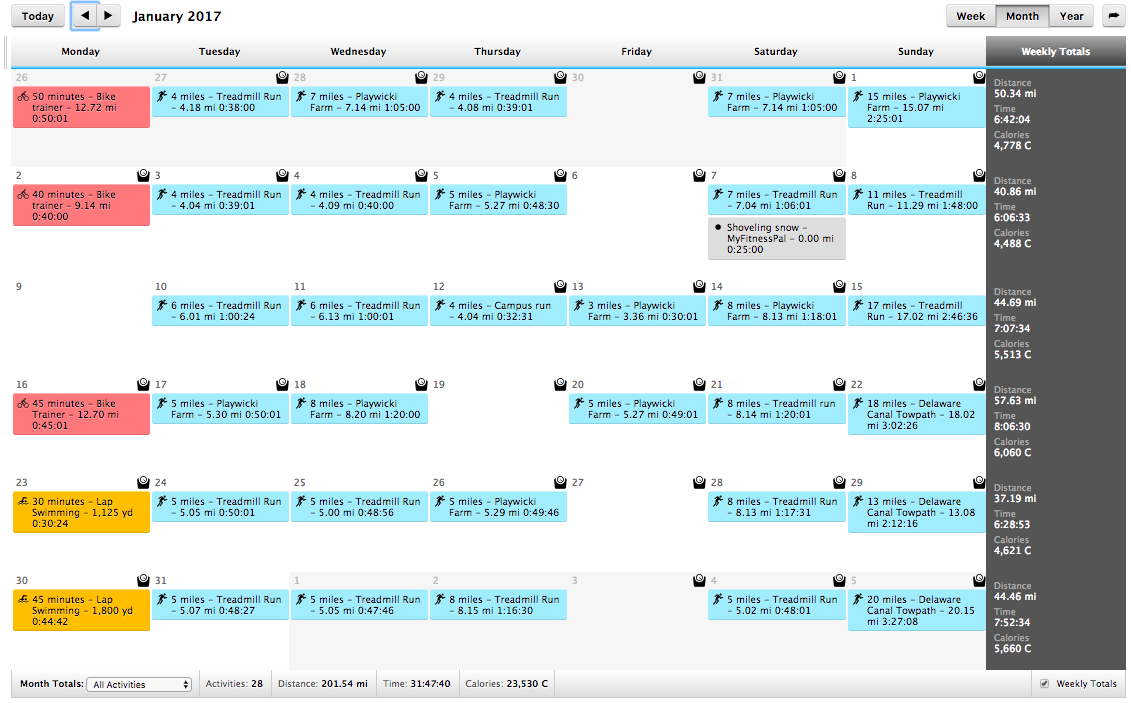Open the Shoveling snow MyFitnessPal entry
This screenshot has width=1131, height=703.
pyautogui.click(x=776, y=239)
